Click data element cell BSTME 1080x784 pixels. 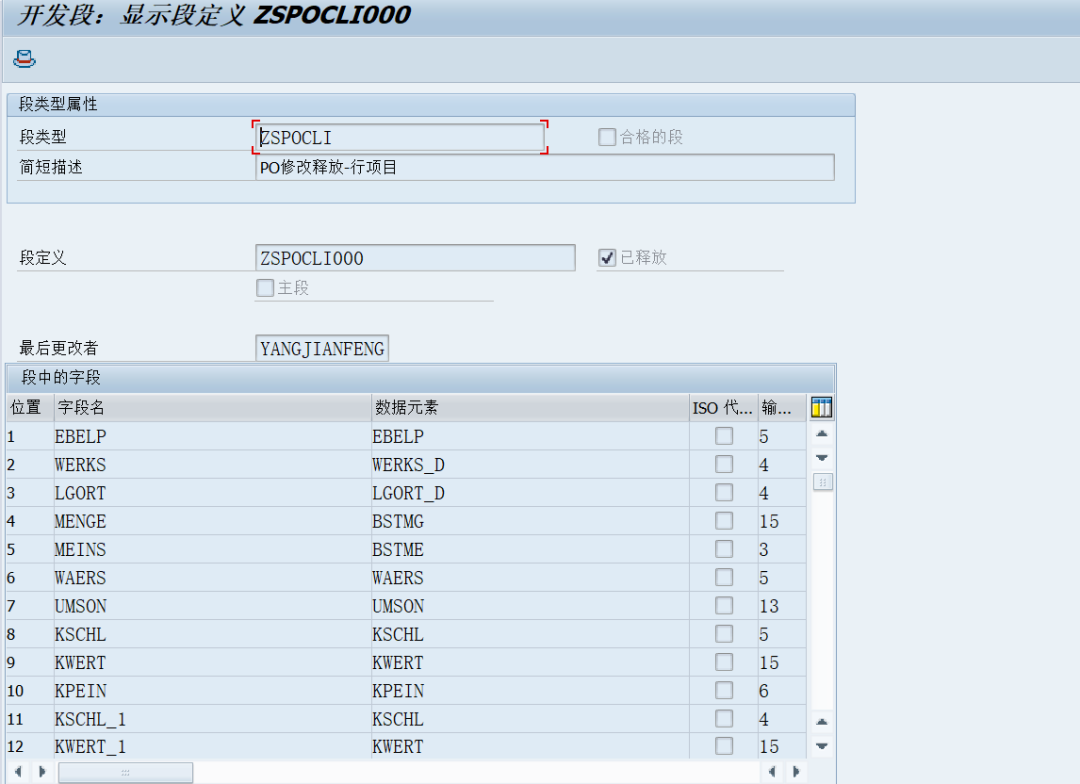click(530, 549)
